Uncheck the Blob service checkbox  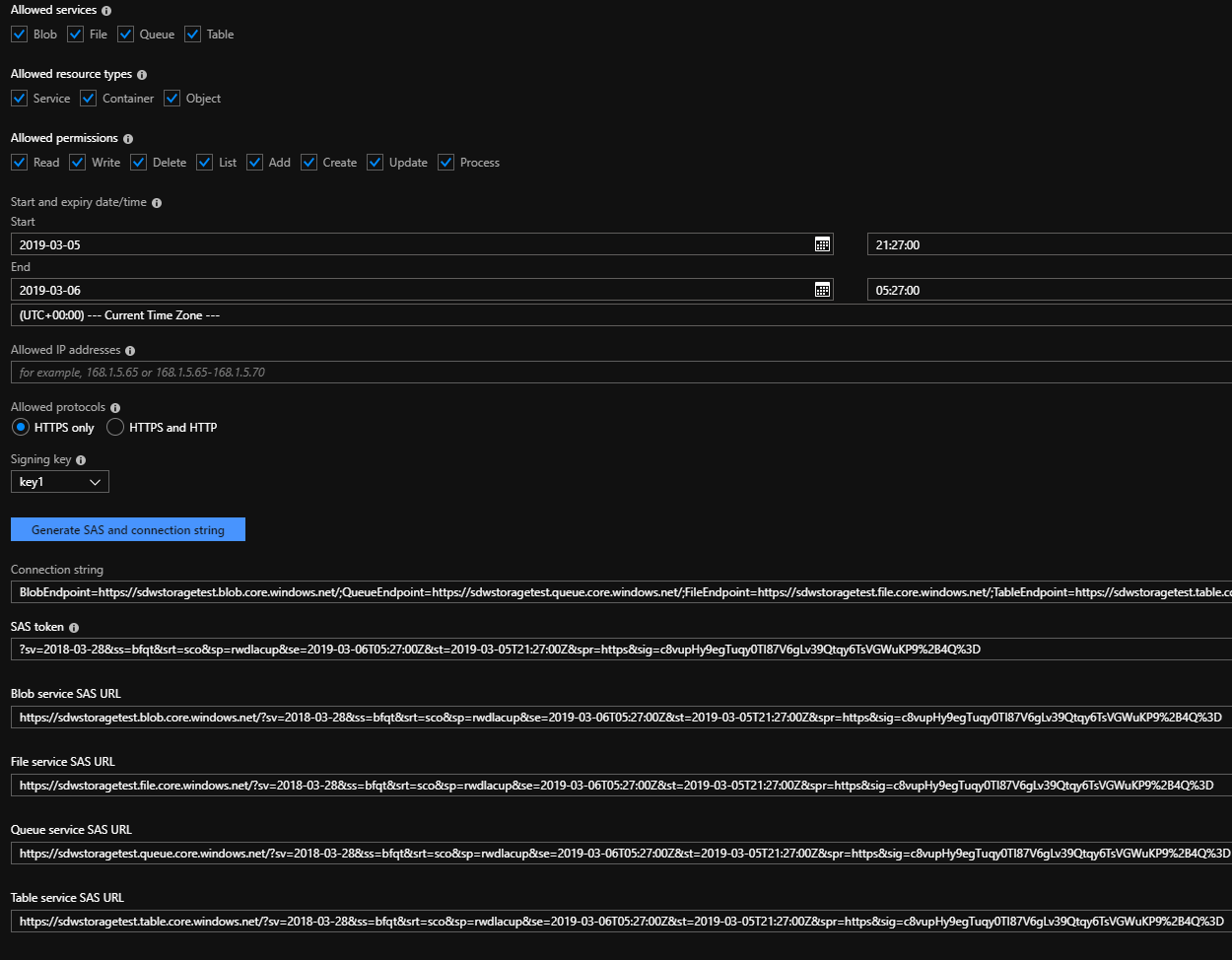(19, 34)
